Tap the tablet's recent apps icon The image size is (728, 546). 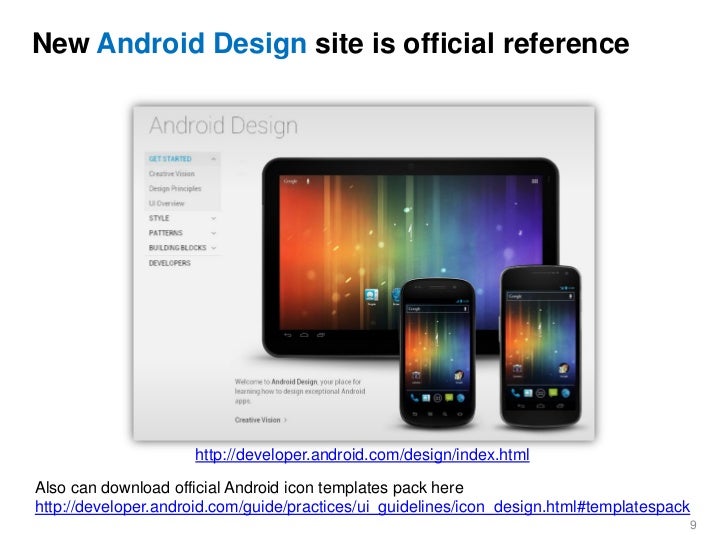coord(321,335)
